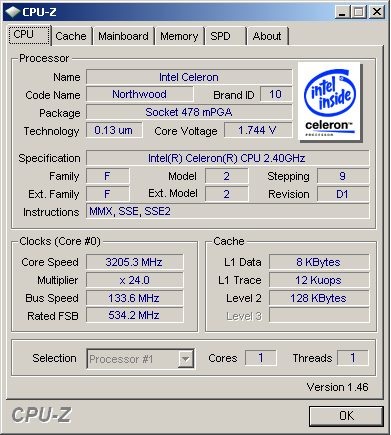Click the Intel Inside Celeron logo

coord(330,102)
